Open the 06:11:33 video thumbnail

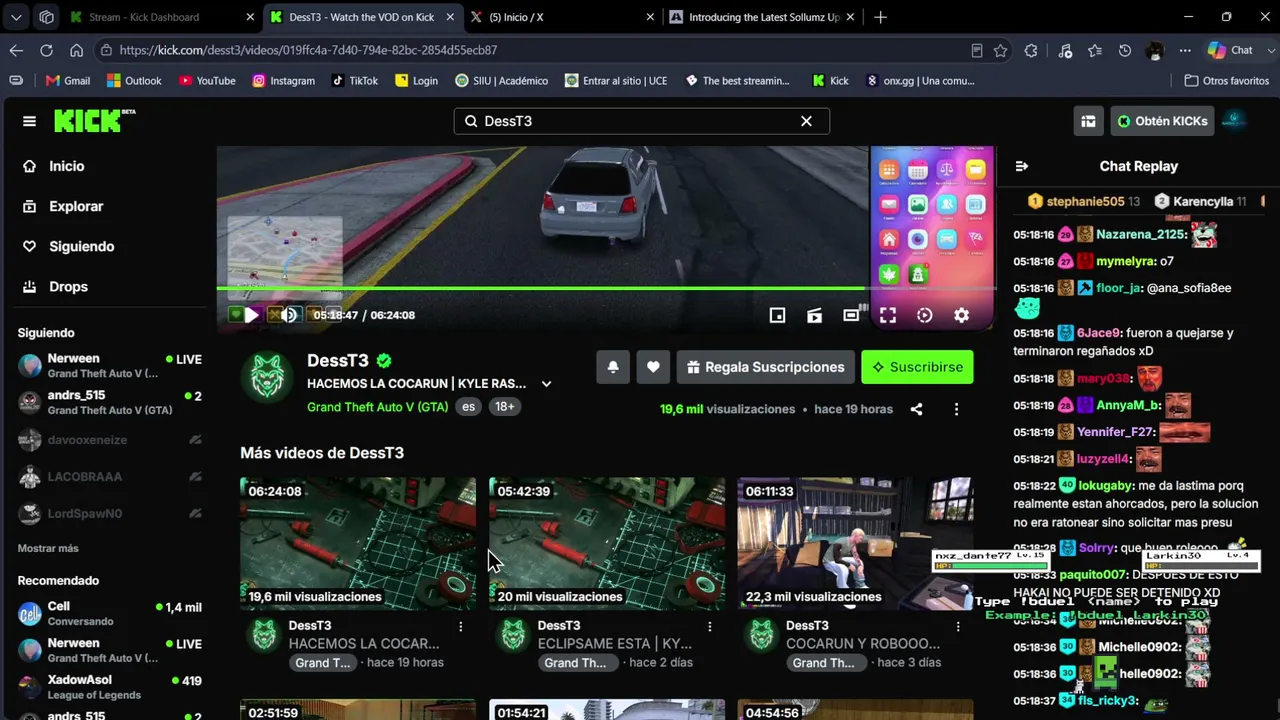pyautogui.click(x=855, y=544)
